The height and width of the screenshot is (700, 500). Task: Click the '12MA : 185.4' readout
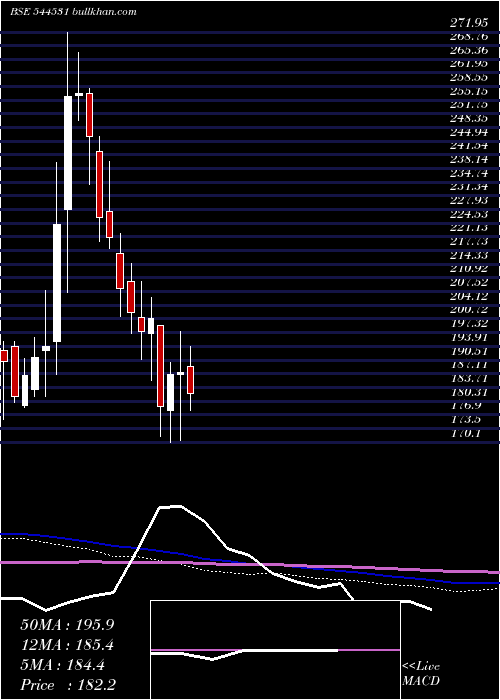tap(67, 645)
